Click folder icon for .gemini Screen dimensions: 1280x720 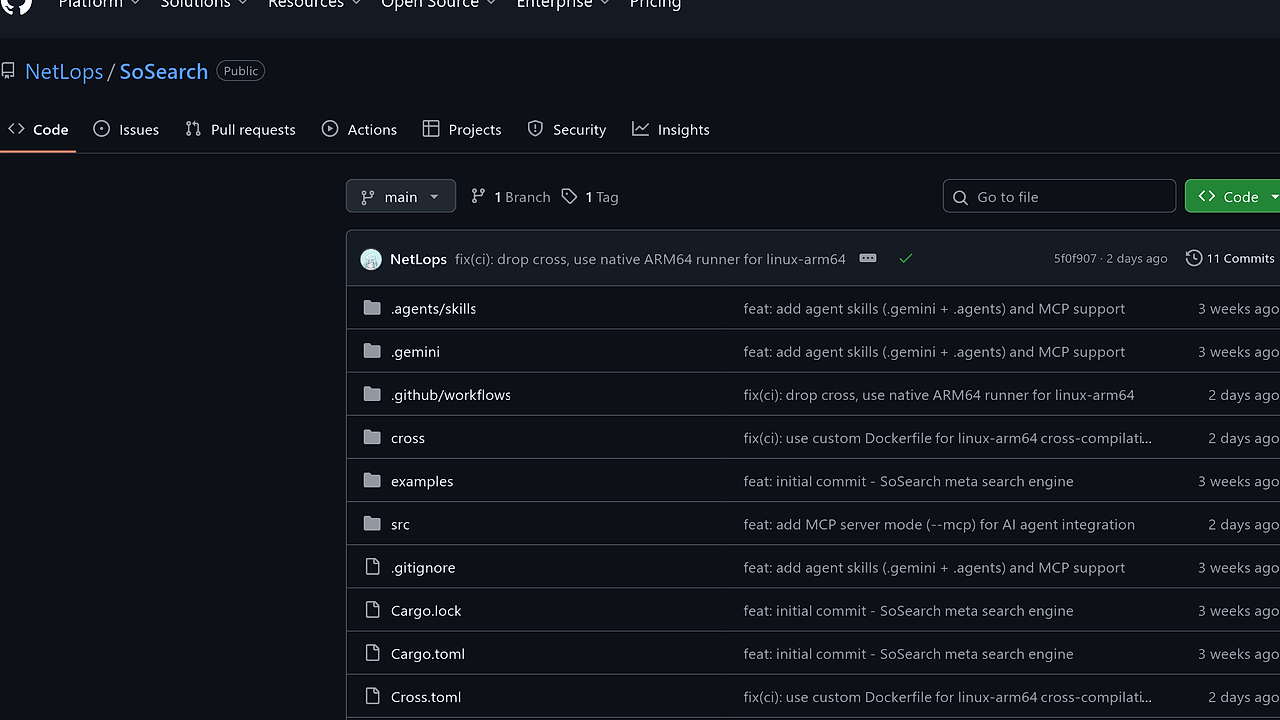372,351
